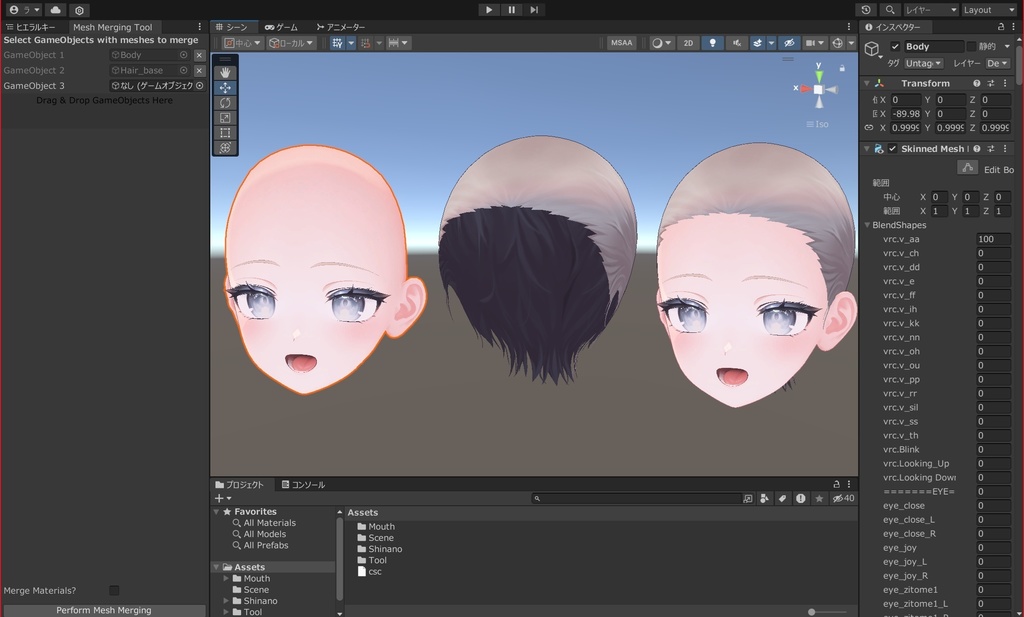Toggle 2D view mode
This screenshot has width=1024, height=617.
pos(688,43)
